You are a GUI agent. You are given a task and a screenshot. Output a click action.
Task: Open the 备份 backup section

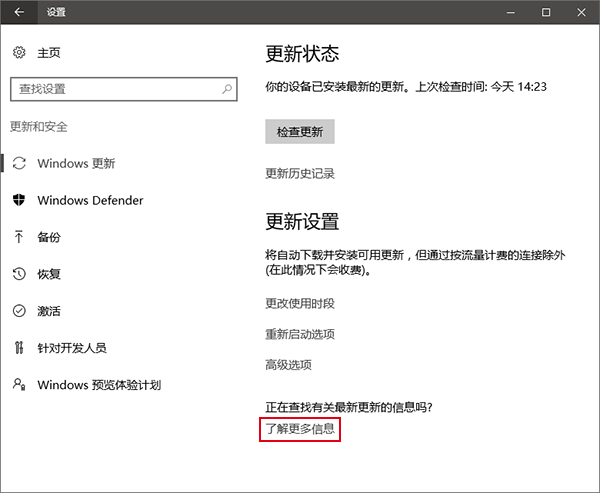[49, 237]
